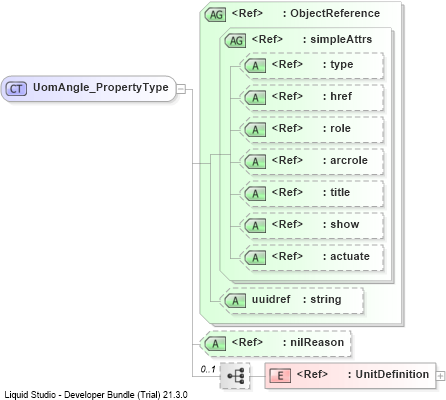Image resolution: width=446 pixels, height=400 pixels.
Task: Click the A icon beside actuate
Action: pos(255,258)
